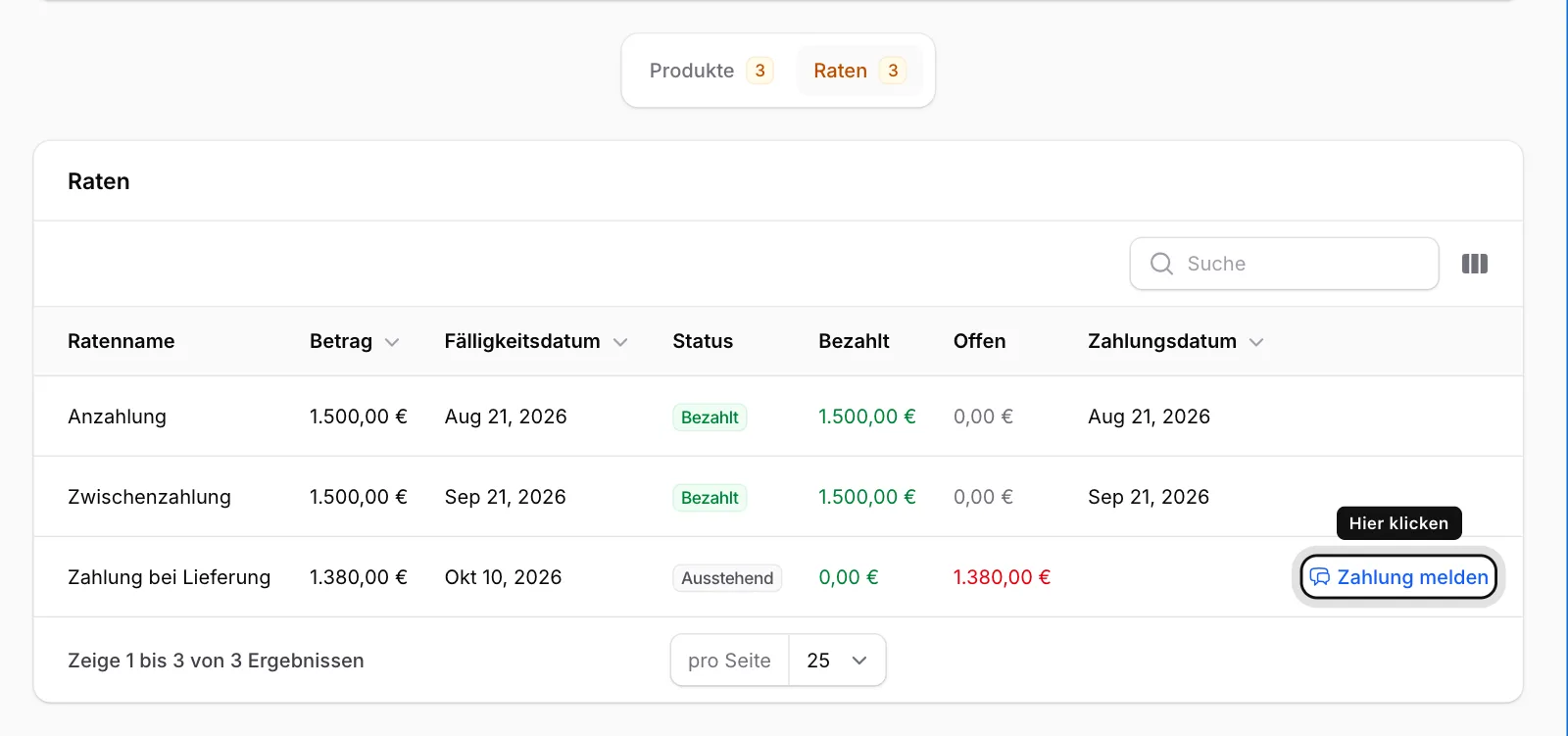This screenshot has height=736, width=1568.
Task: Focus the Suche input field
Action: (1284, 264)
